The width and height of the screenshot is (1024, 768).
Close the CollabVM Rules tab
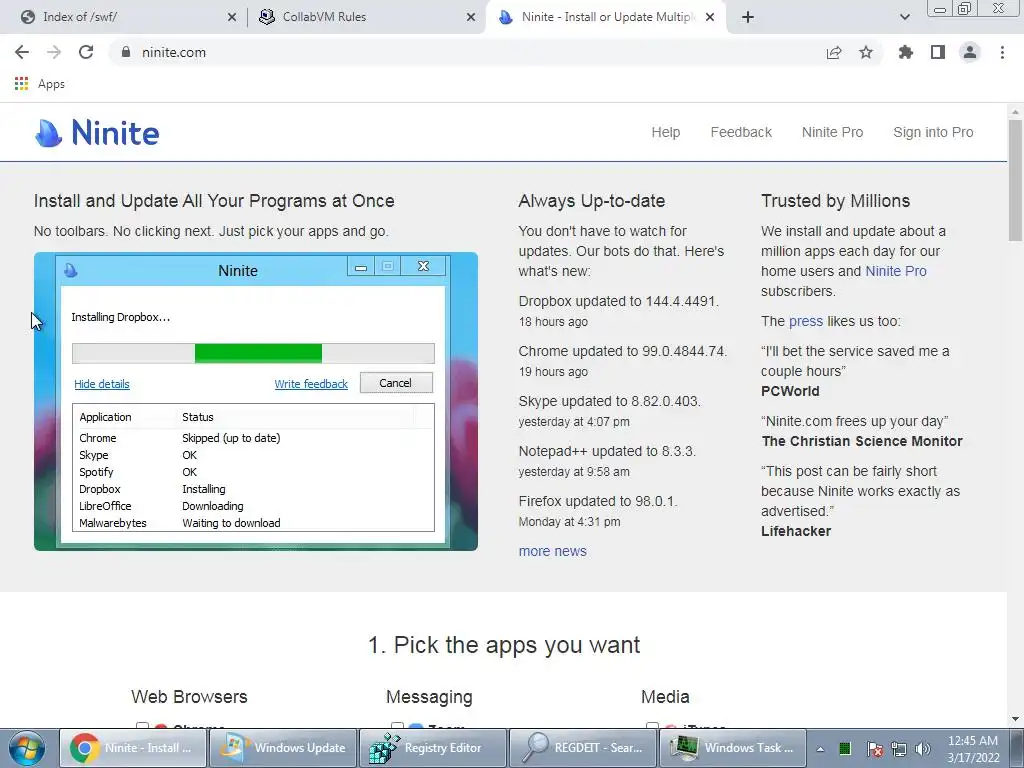(471, 17)
